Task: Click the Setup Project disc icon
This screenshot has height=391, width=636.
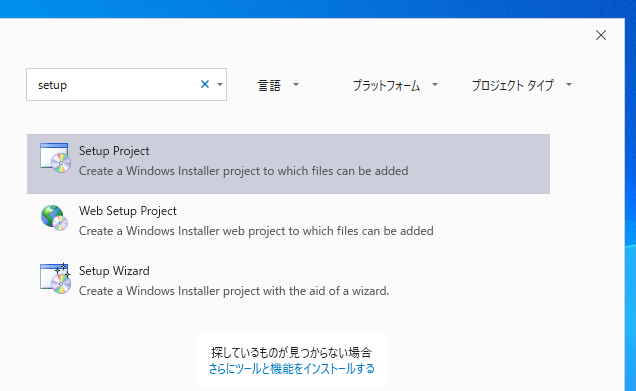Action: pos(56,158)
